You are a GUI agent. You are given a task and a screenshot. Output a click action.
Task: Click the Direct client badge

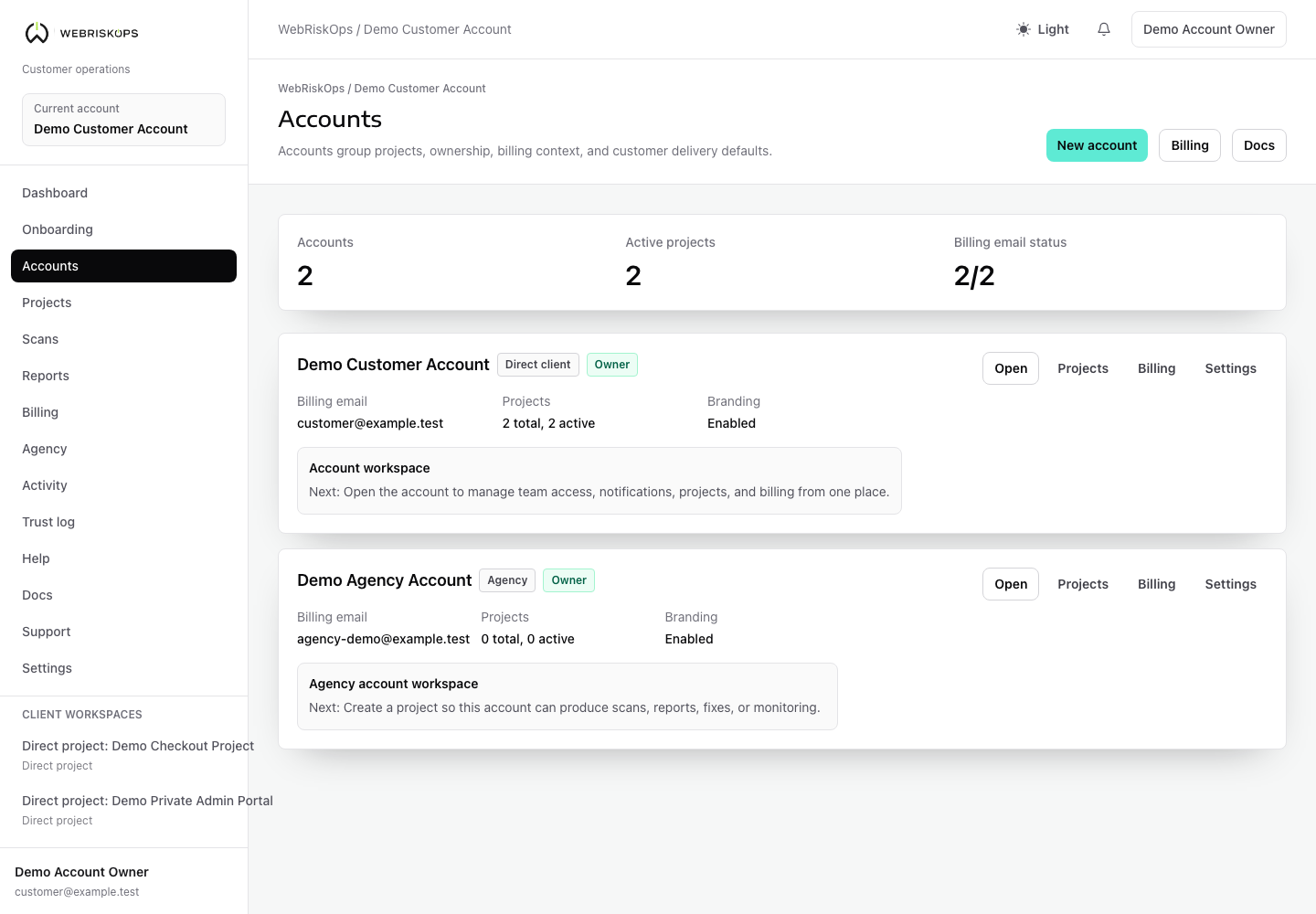(x=537, y=365)
